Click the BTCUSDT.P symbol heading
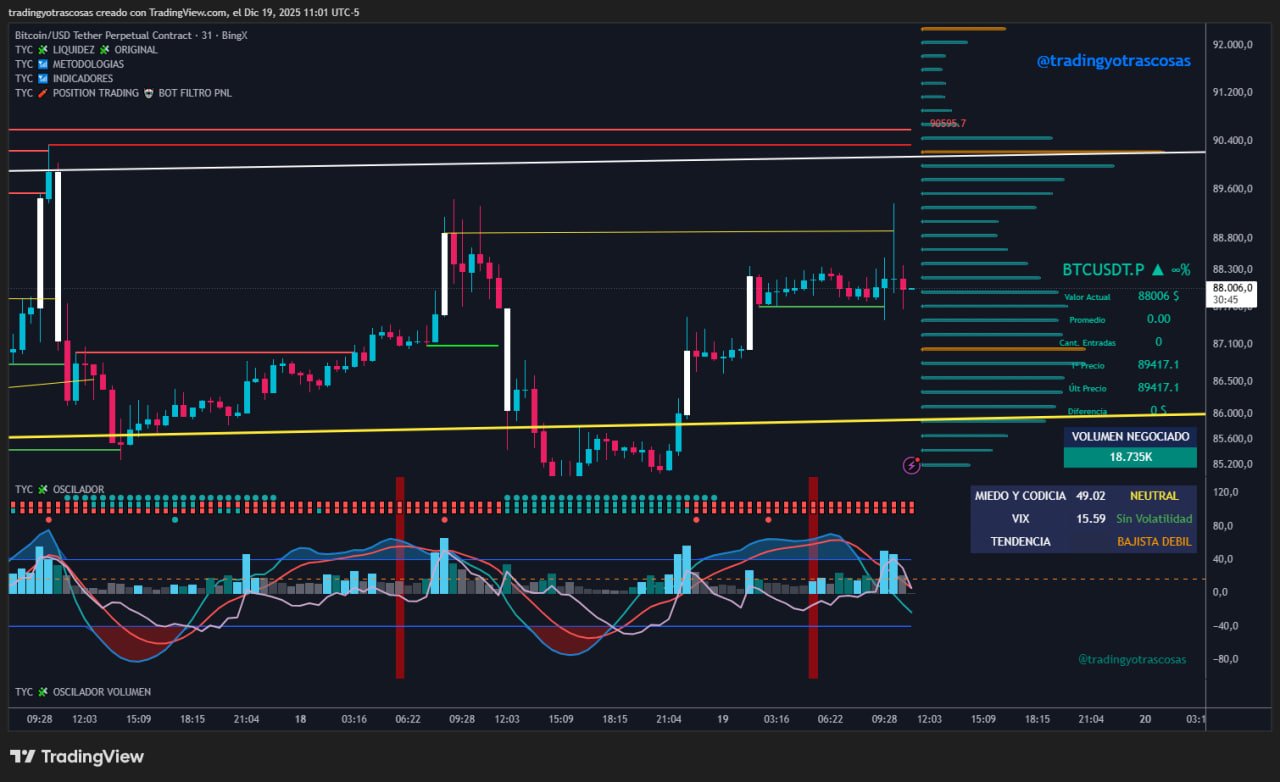The image size is (1280, 782). (x=1103, y=270)
